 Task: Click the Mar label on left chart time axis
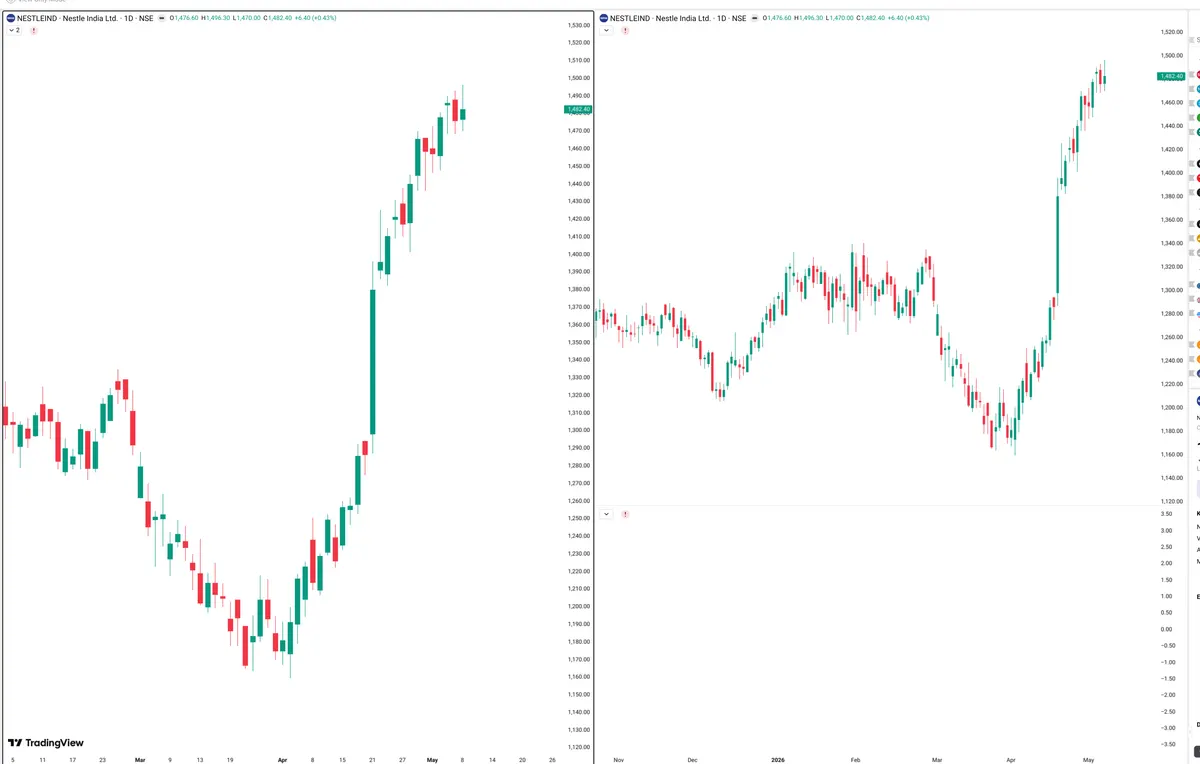click(140, 759)
